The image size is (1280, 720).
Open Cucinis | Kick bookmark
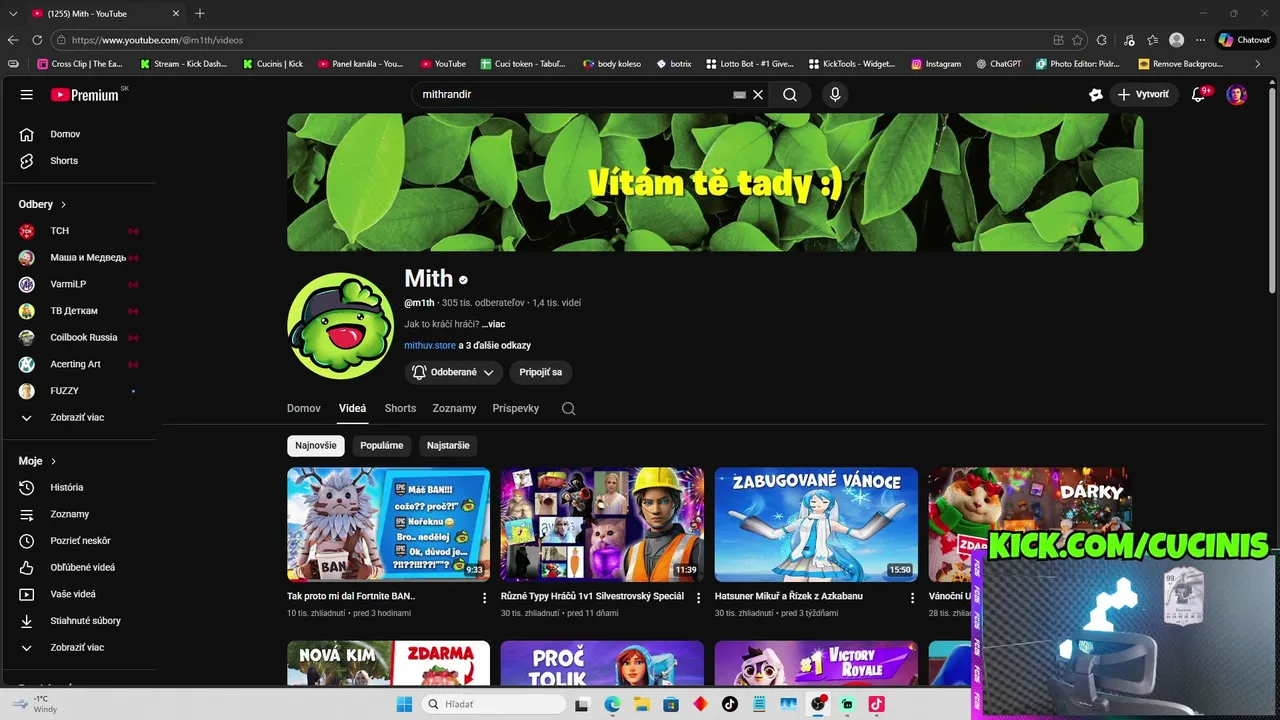pos(273,64)
